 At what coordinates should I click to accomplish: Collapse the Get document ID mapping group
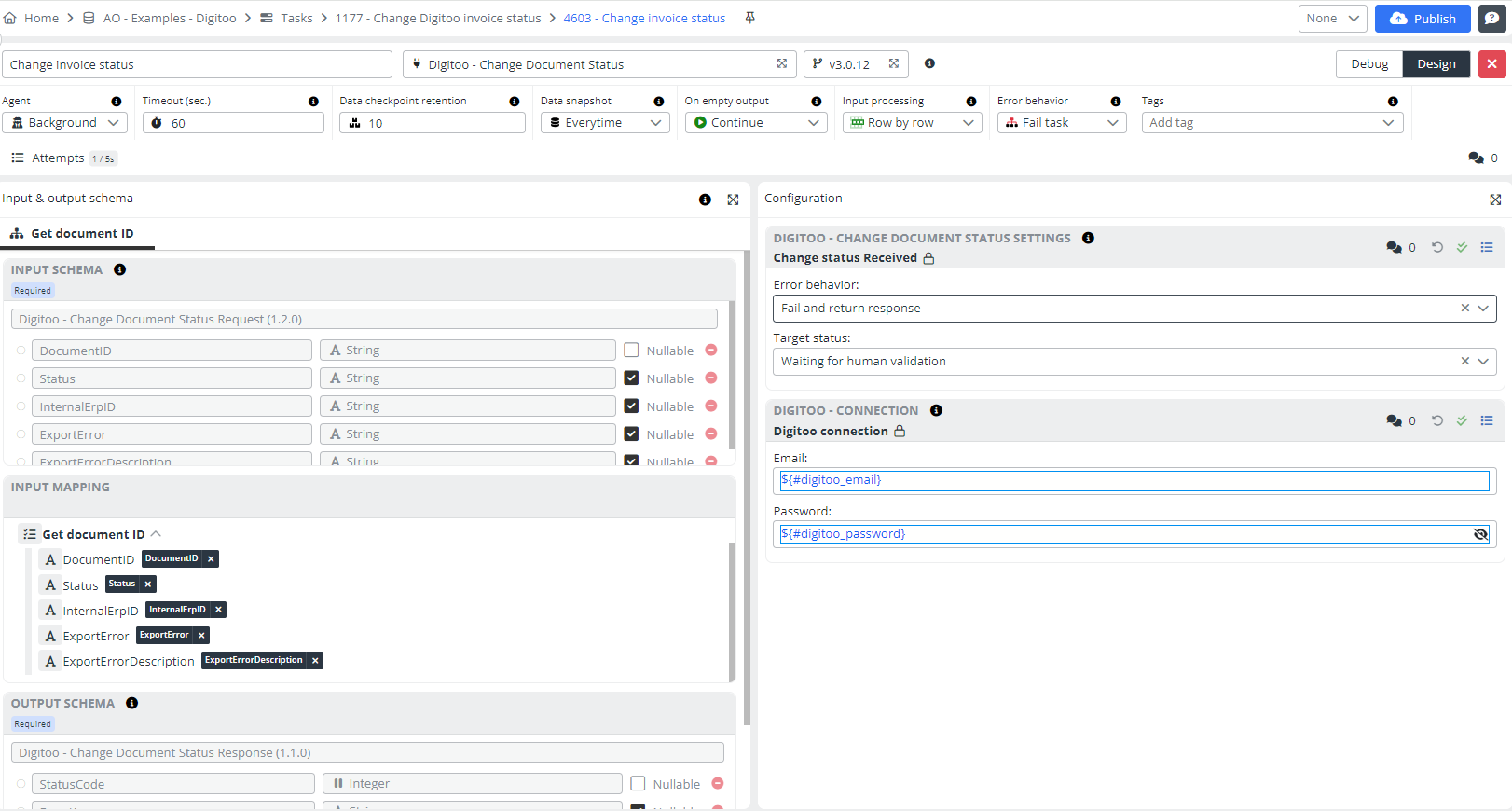coord(156,534)
